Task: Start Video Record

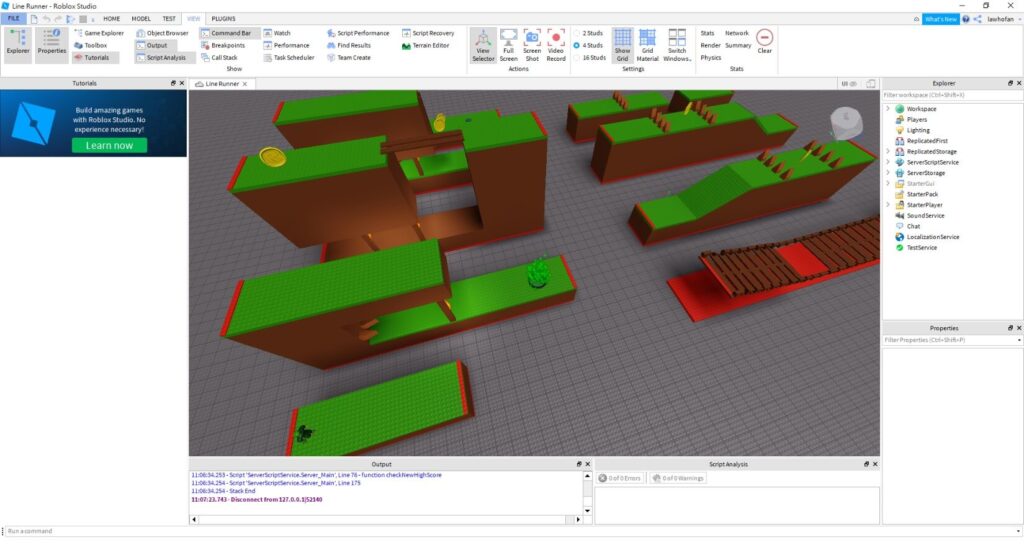Action: [556, 45]
